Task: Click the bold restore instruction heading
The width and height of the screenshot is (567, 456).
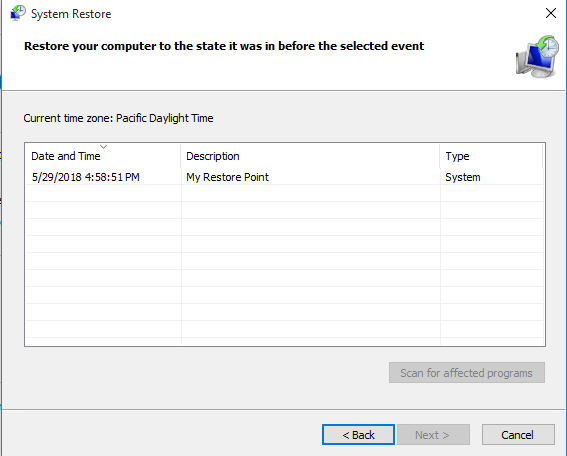Action: tap(224, 46)
